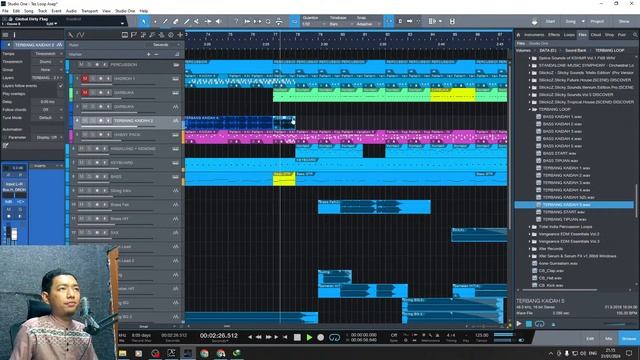The height and width of the screenshot is (360, 640).
Task: Switch to the Instruments browser tab
Action: (x=534, y=35)
